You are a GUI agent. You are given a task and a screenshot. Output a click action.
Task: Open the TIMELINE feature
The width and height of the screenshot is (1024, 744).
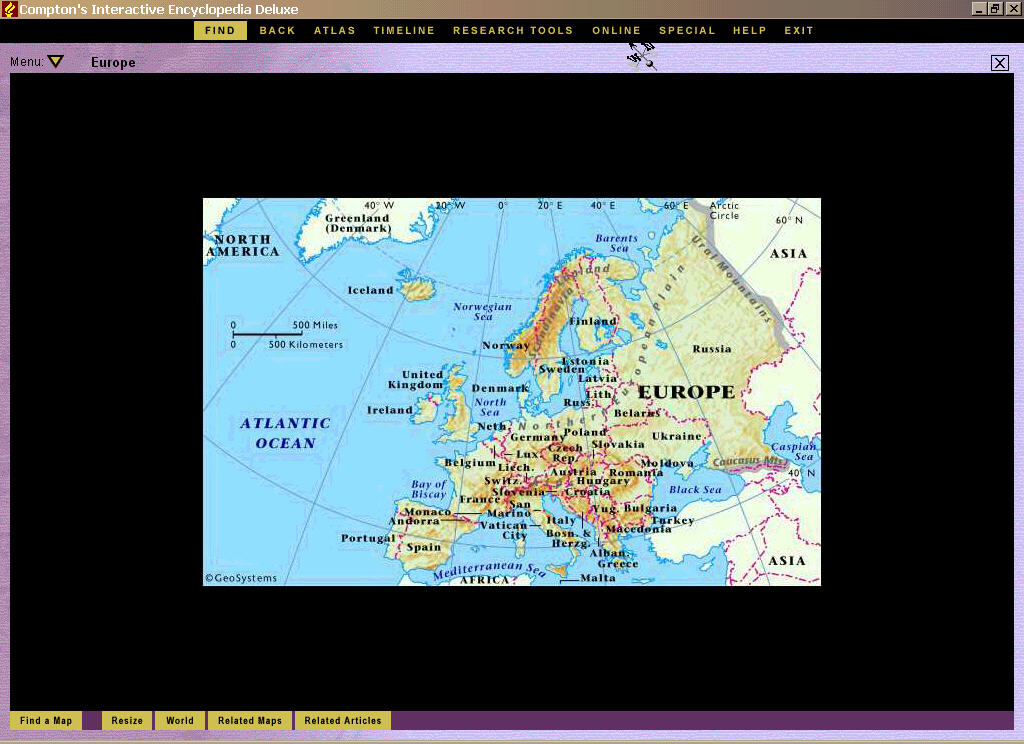coord(404,30)
